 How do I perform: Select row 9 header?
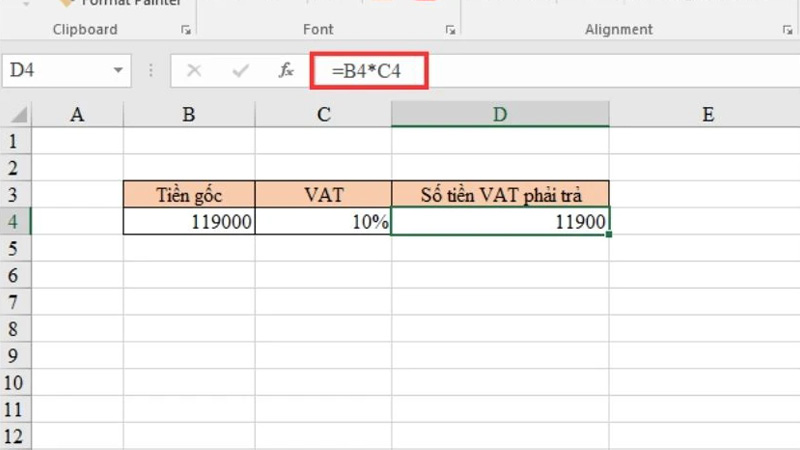15,356
